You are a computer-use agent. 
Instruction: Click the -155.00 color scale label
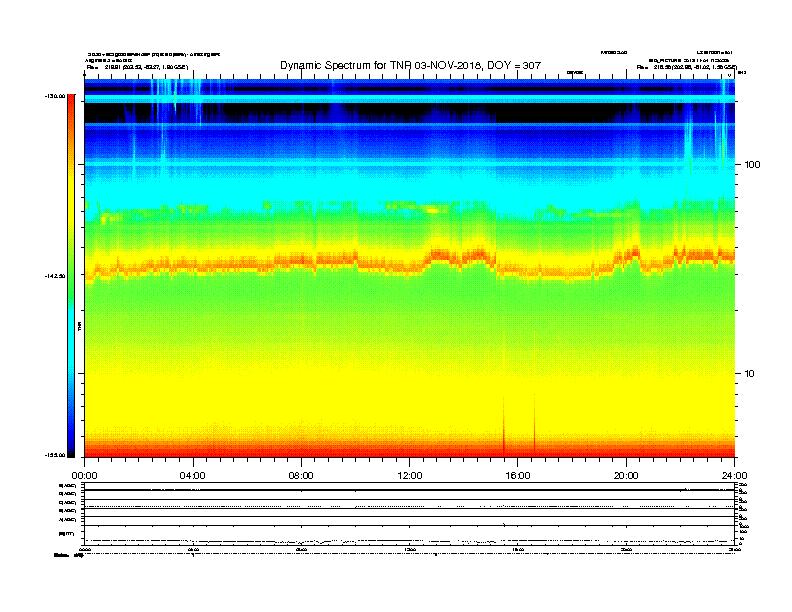point(55,455)
